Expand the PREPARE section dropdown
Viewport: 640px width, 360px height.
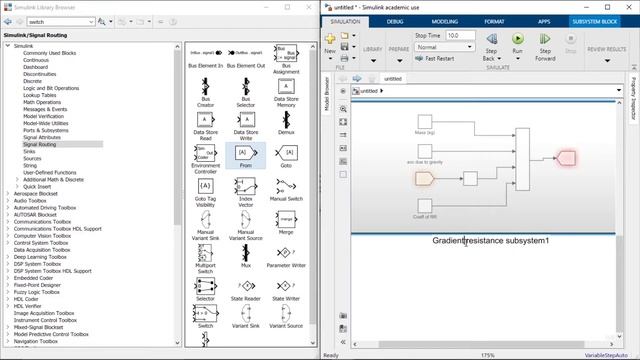pyautogui.click(x=400, y=61)
